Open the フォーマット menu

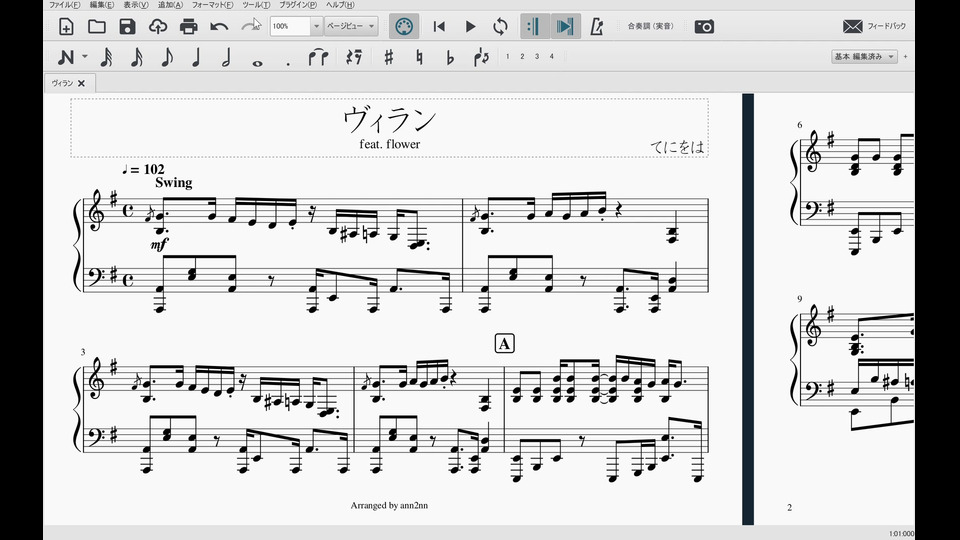[212, 5]
